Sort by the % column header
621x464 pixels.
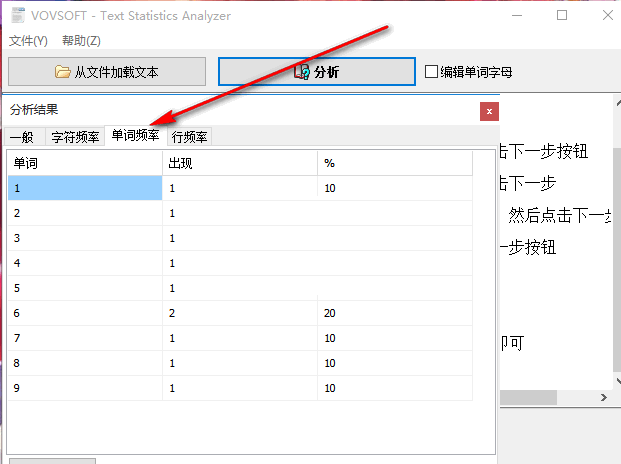tap(395, 163)
